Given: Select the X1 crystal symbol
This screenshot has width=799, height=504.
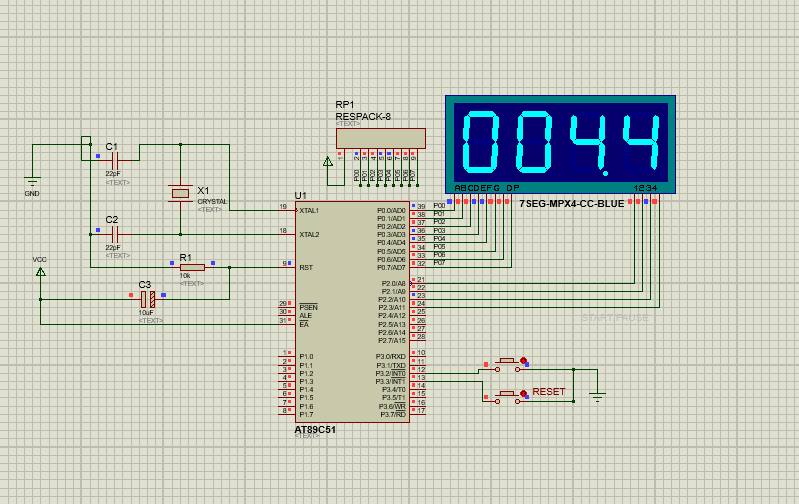Looking at the screenshot, I should [180, 193].
